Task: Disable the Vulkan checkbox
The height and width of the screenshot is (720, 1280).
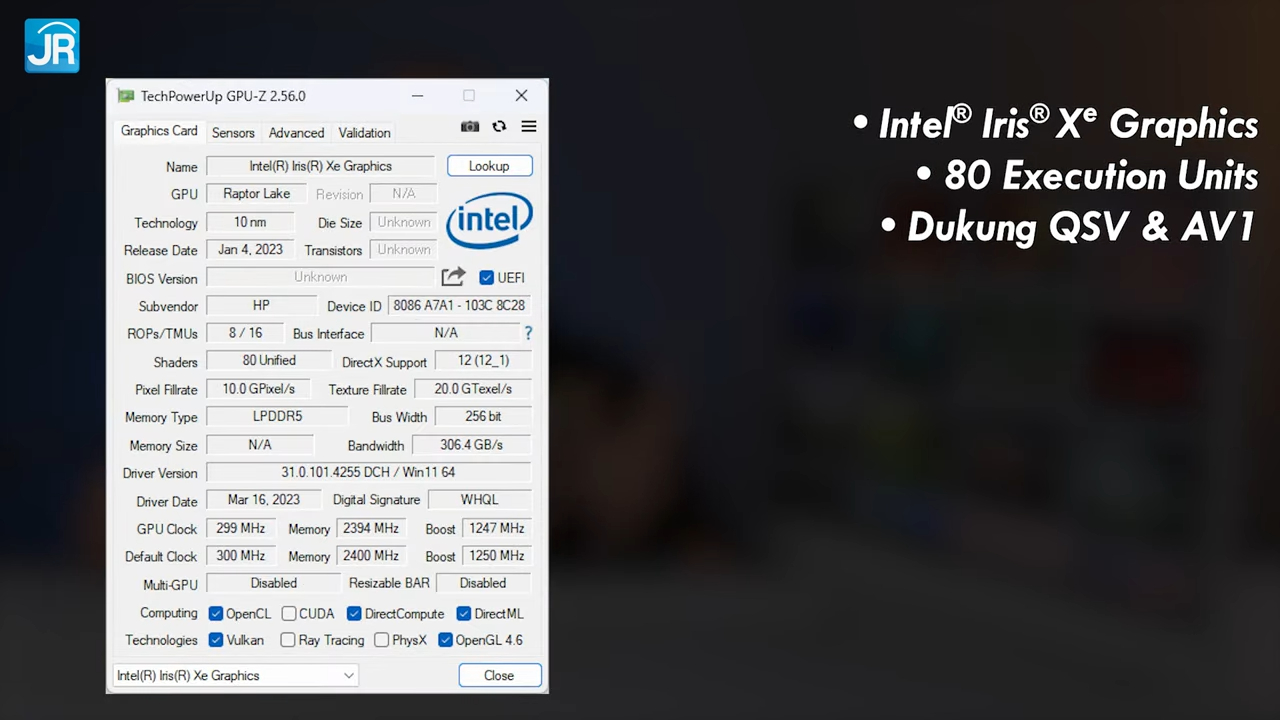Action: (x=216, y=640)
